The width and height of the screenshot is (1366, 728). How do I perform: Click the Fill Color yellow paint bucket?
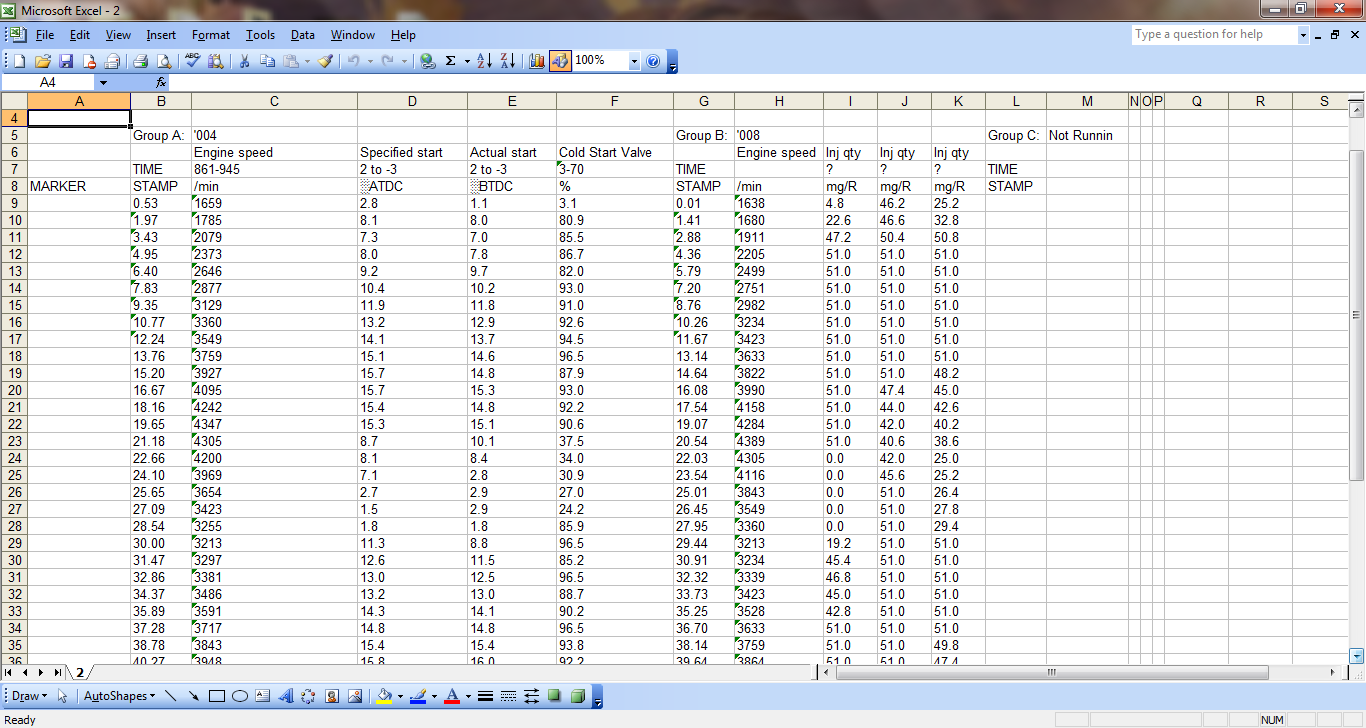coord(384,696)
